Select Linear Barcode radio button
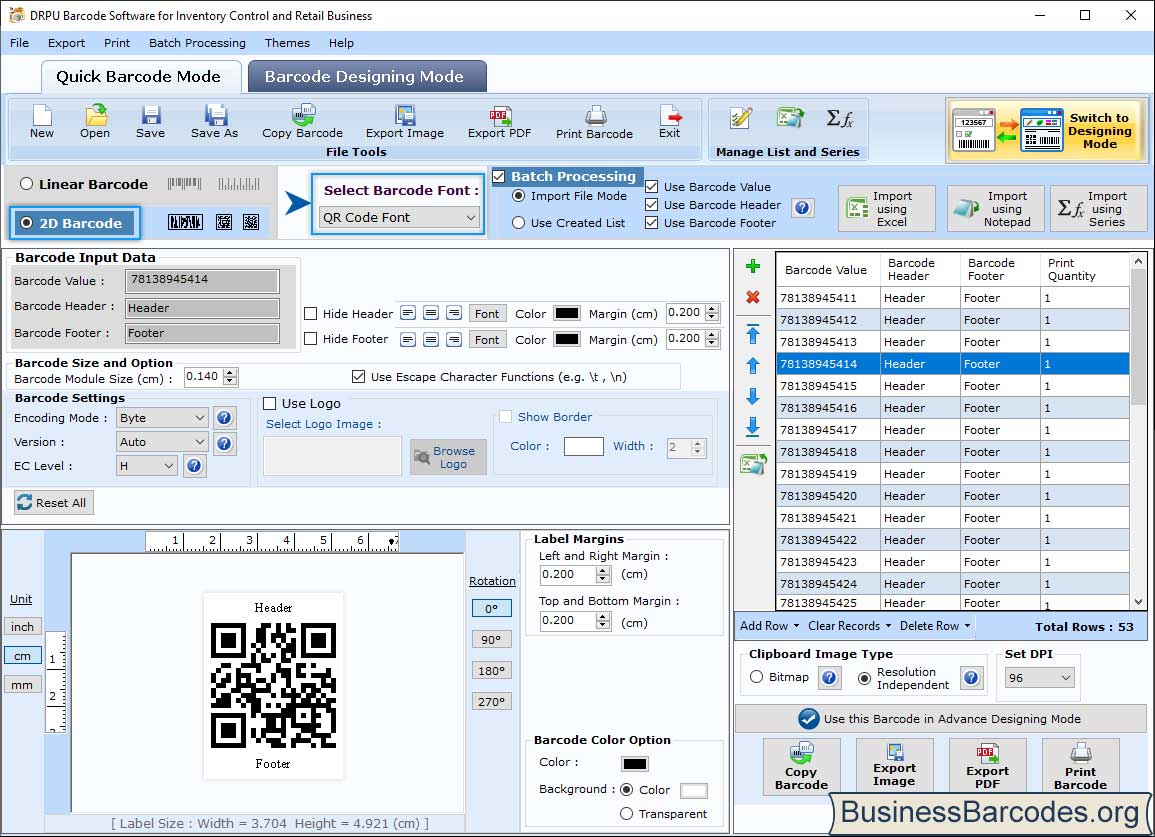 tap(27, 183)
